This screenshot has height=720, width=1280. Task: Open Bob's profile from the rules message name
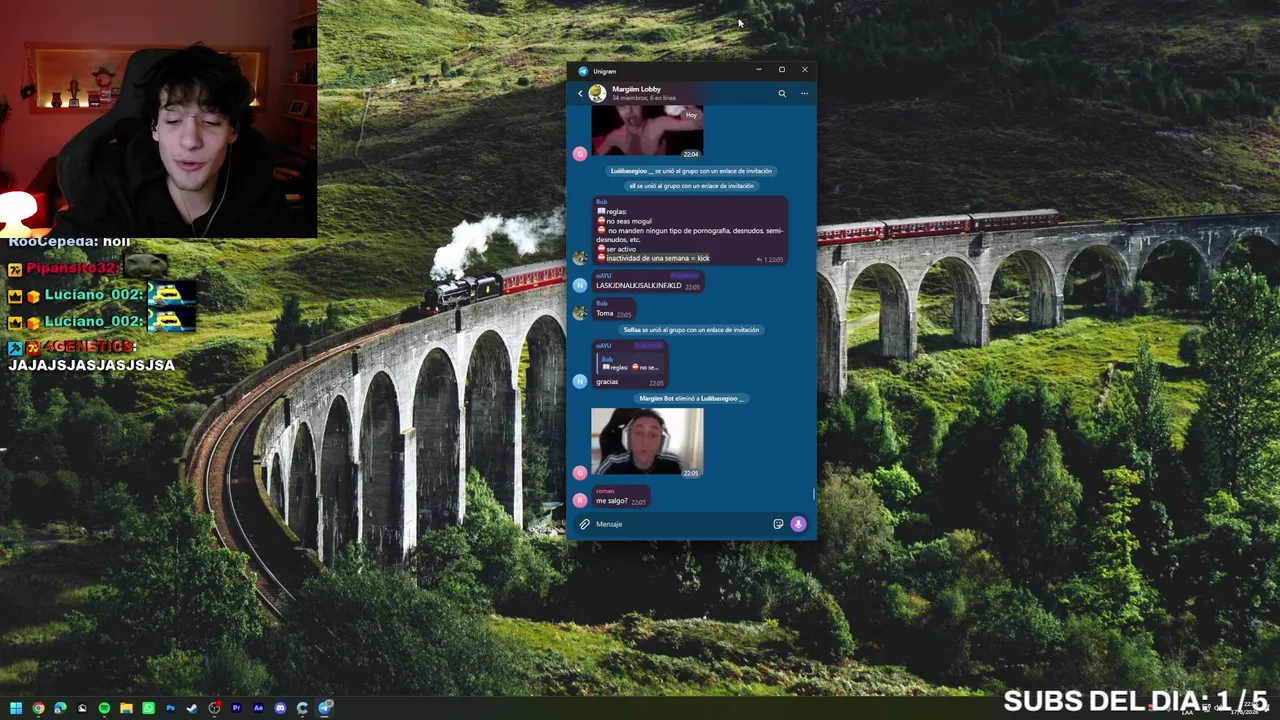click(x=602, y=202)
